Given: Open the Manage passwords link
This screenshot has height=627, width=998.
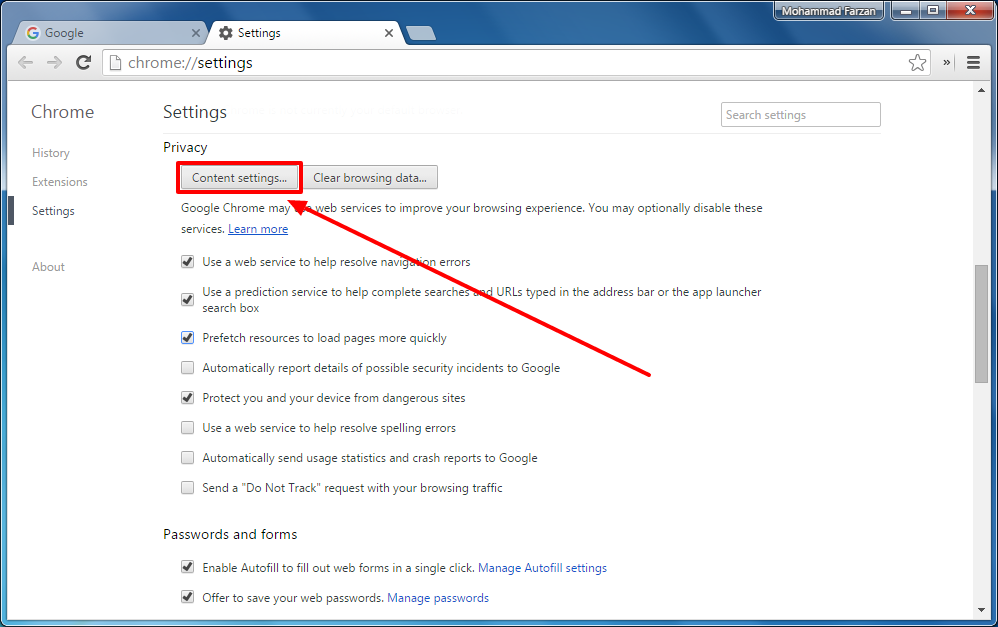Looking at the screenshot, I should tap(438, 598).
